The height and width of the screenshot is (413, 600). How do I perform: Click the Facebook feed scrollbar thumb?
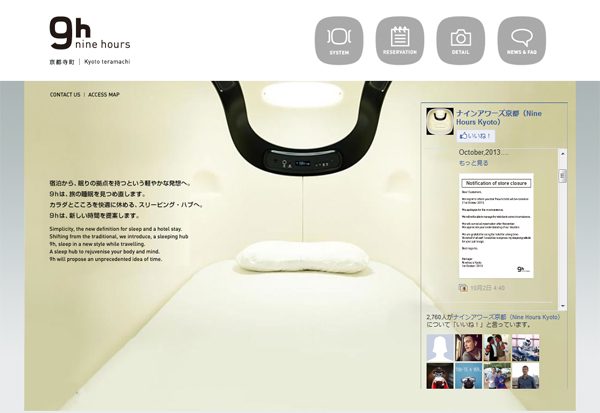562,176
